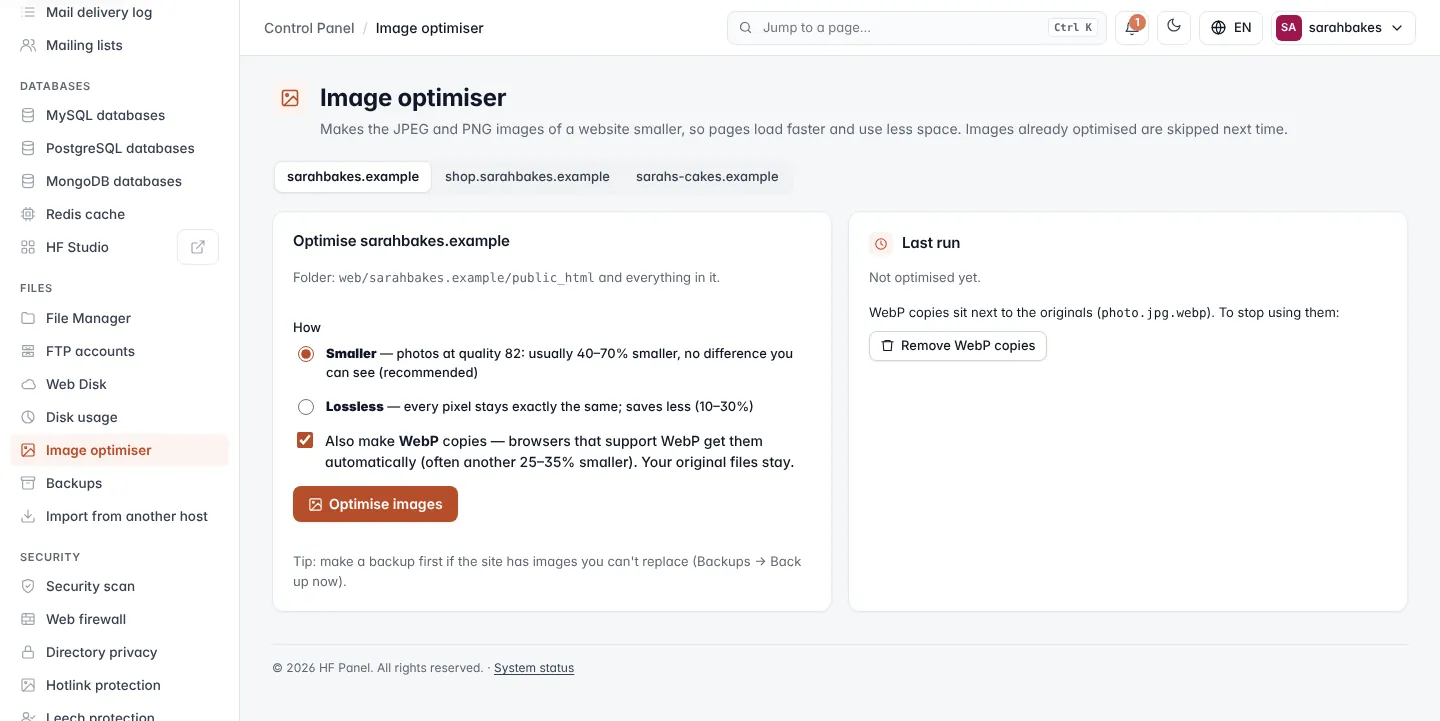Open Mail delivery log in the sidebar
The width and height of the screenshot is (1440, 721).
click(x=119, y=12)
